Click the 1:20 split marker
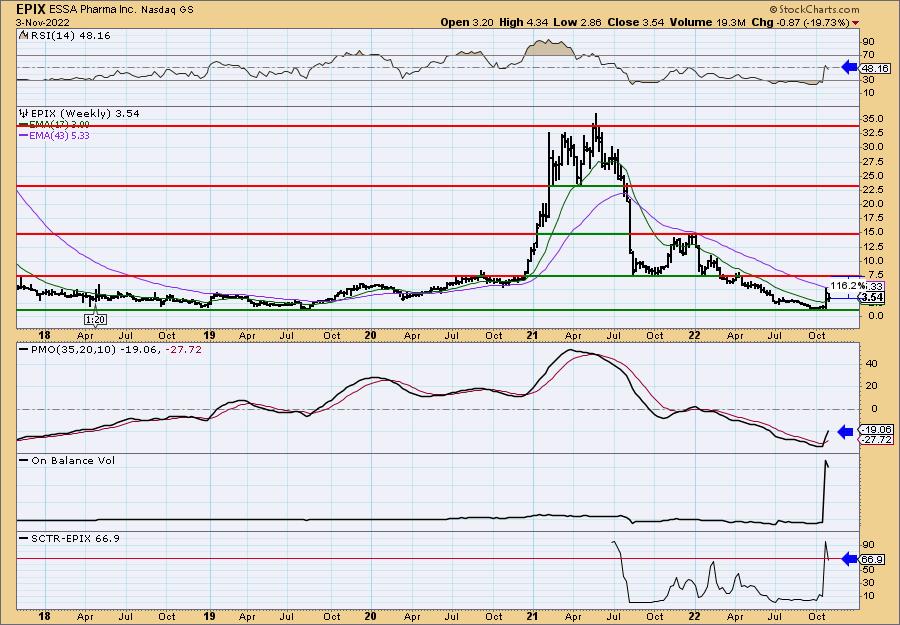 tap(95, 319)
